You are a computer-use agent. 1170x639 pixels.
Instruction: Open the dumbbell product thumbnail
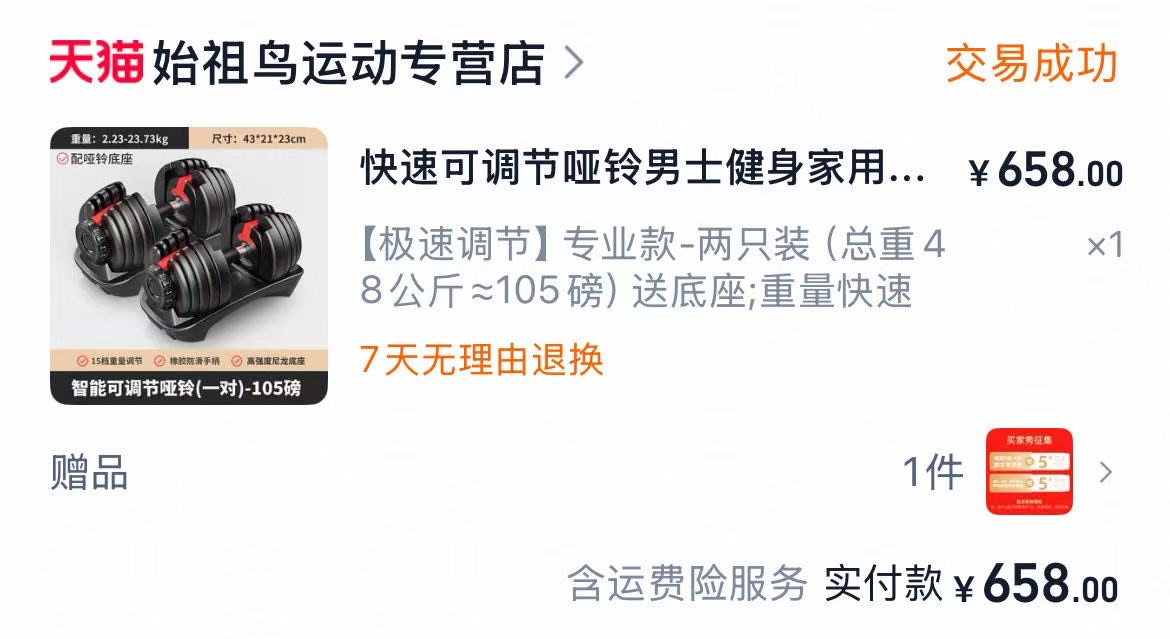pyautogui.click(x=189, y=266)
